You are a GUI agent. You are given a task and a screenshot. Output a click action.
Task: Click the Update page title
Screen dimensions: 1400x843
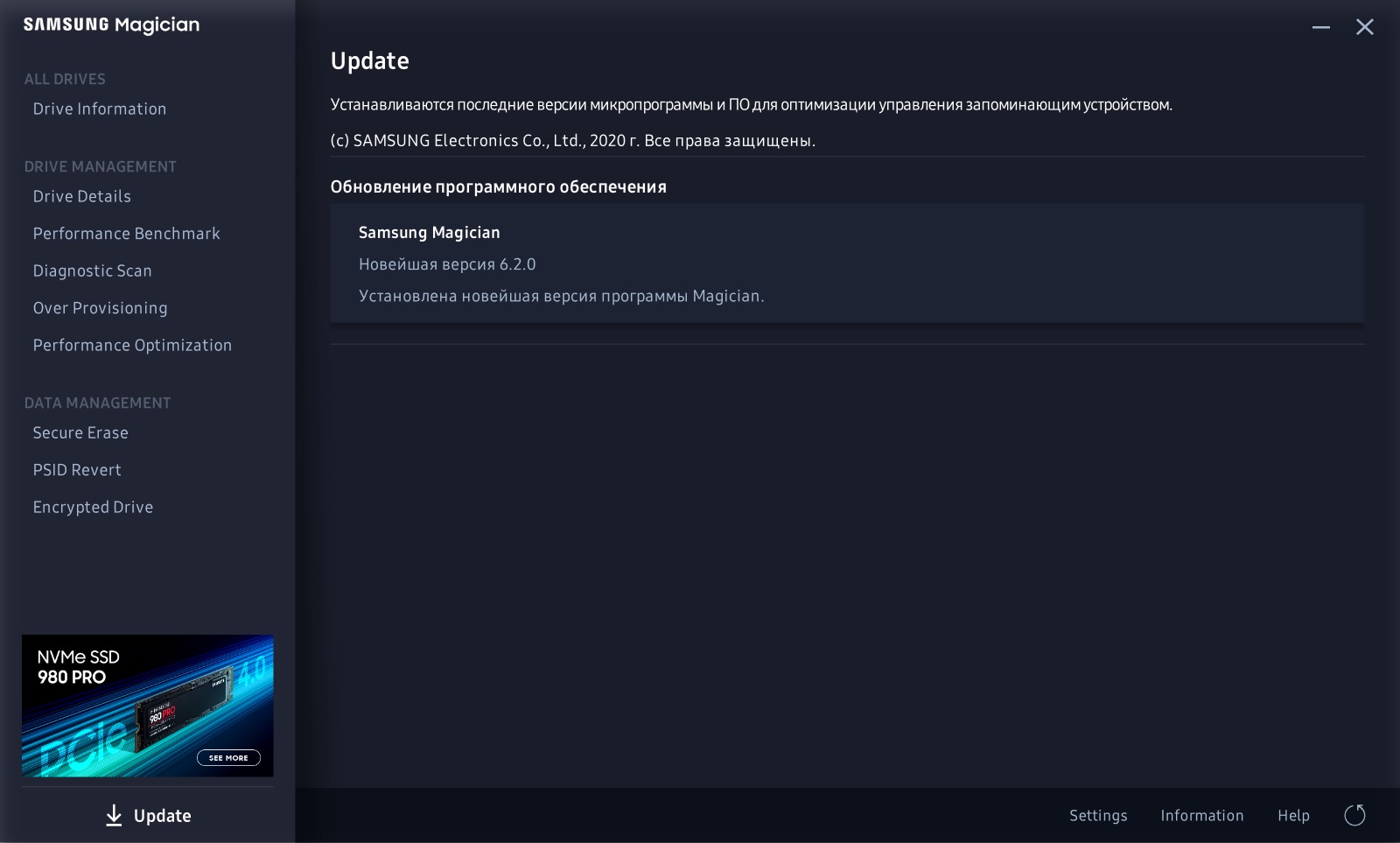[370, 61]
